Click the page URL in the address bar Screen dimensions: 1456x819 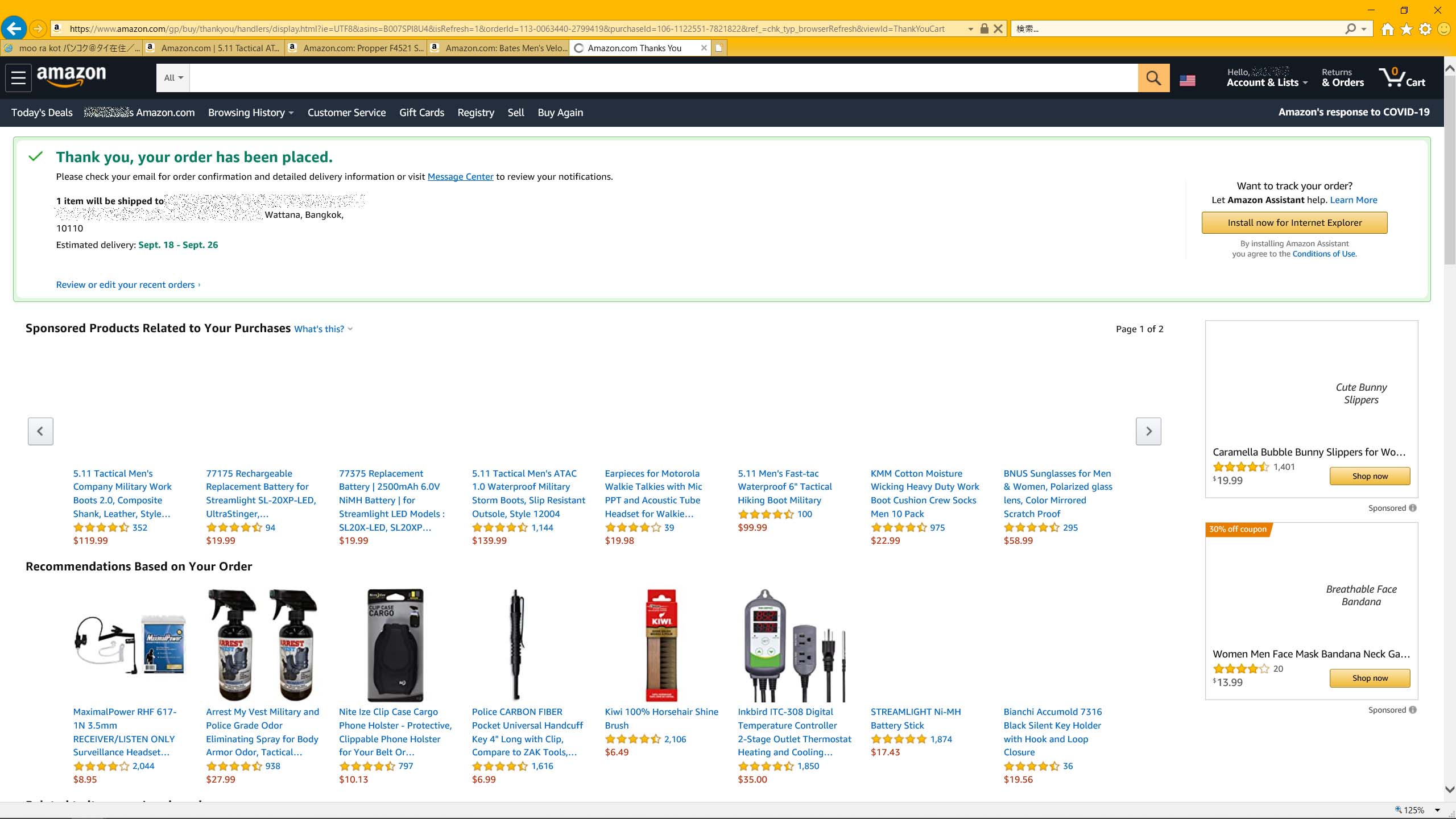coord(506,28)
